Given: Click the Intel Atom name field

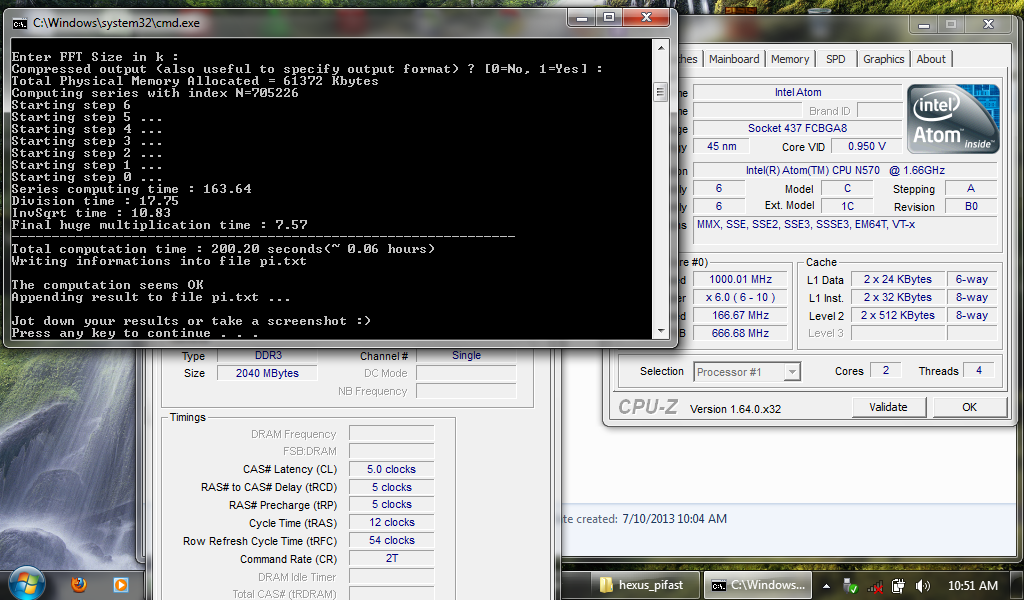Looking at the screenshot, I should 797,92.
